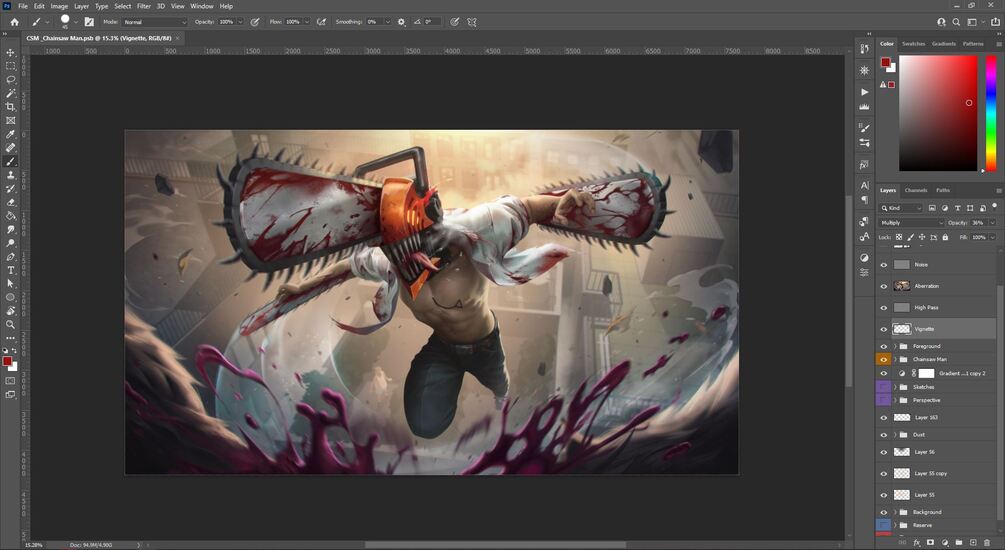Screen dimensions: 1005x550
Task: Hide the Chainsaw Man group
Action: click(x=884, y=360)
